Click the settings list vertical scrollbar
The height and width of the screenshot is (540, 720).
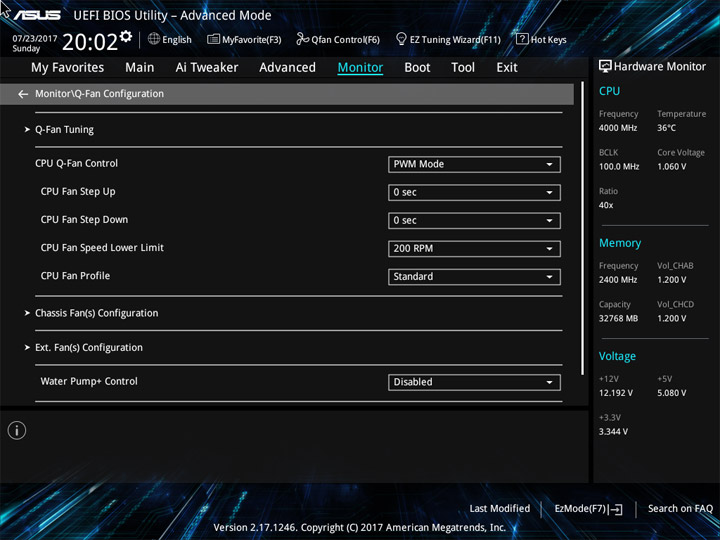point(583,228)
